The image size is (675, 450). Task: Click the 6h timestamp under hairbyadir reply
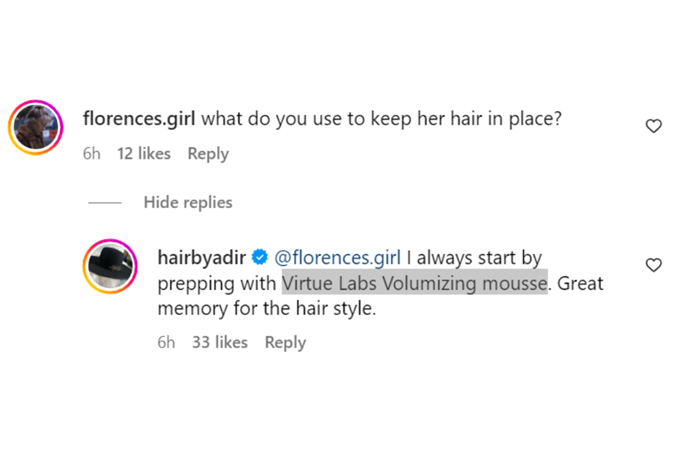pyautogui.click(x=166, y=342)
